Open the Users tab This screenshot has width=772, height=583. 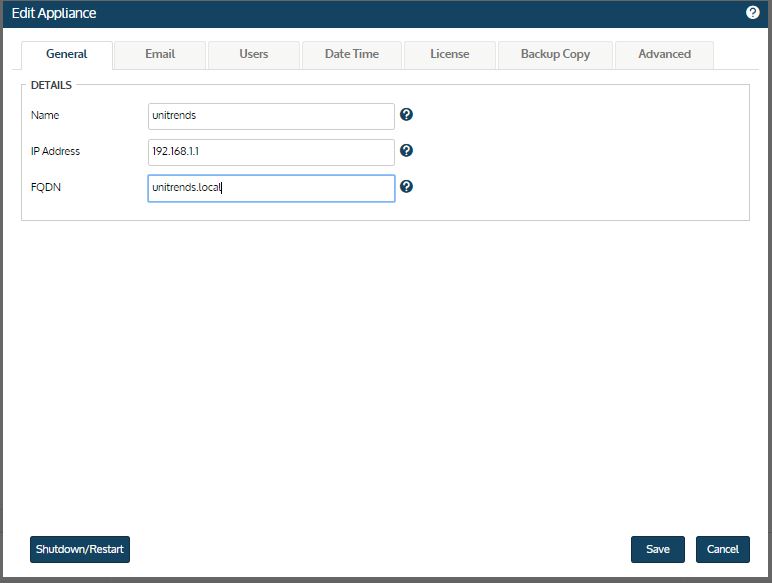(x=254, y=55)
